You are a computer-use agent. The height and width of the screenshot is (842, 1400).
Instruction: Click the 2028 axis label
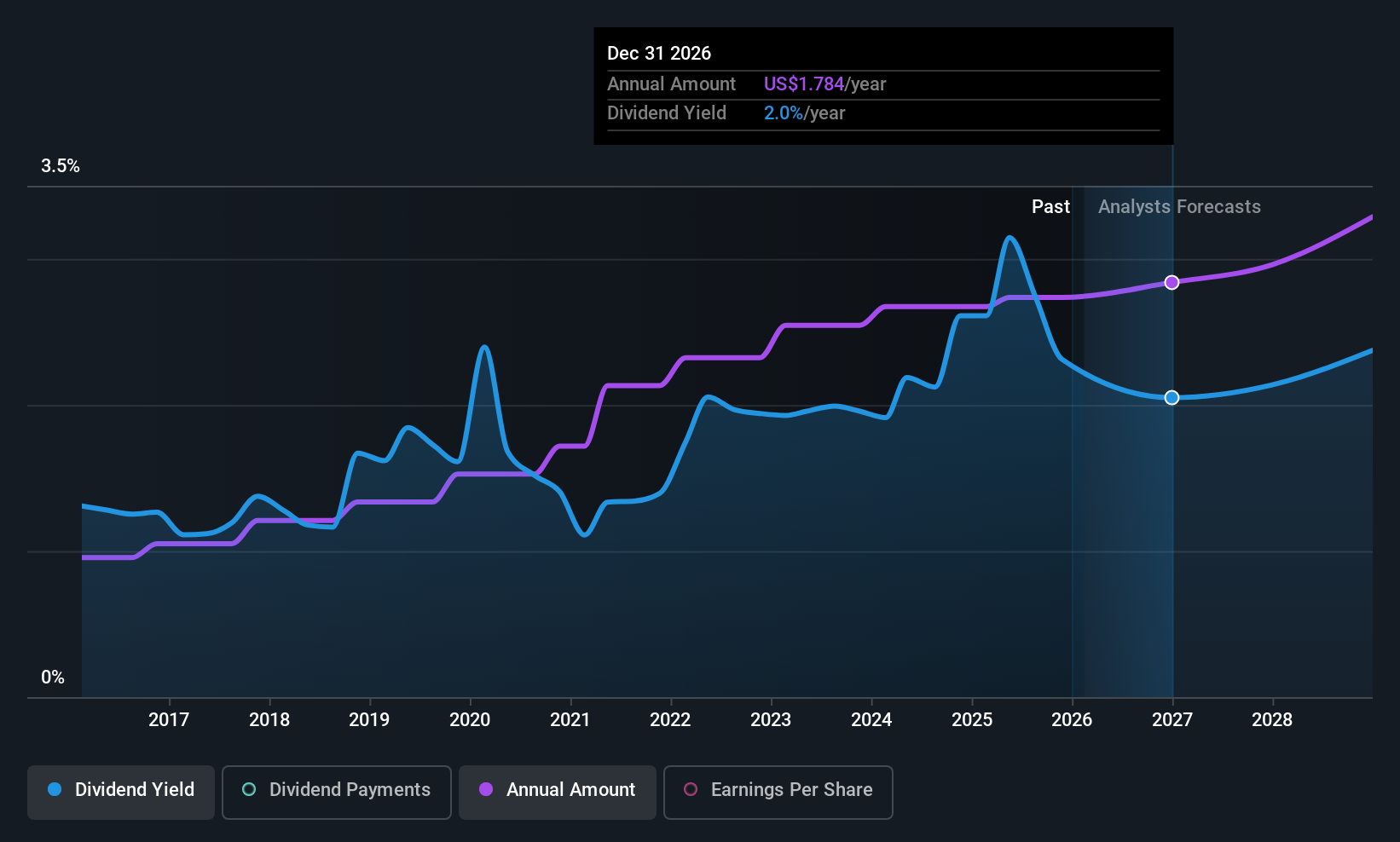click(x=1272, y=720)
